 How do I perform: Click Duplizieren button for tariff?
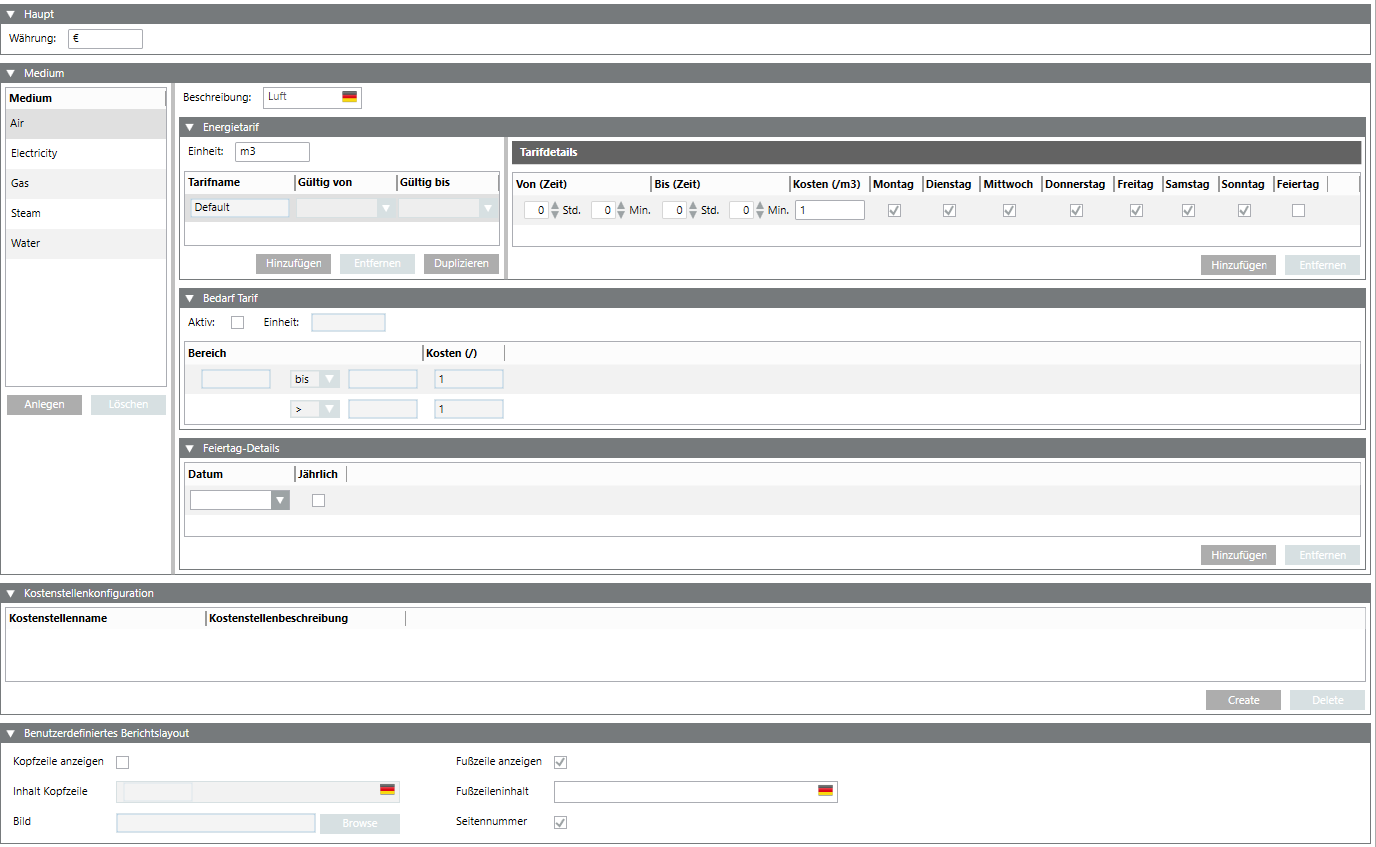click(461, 263)
